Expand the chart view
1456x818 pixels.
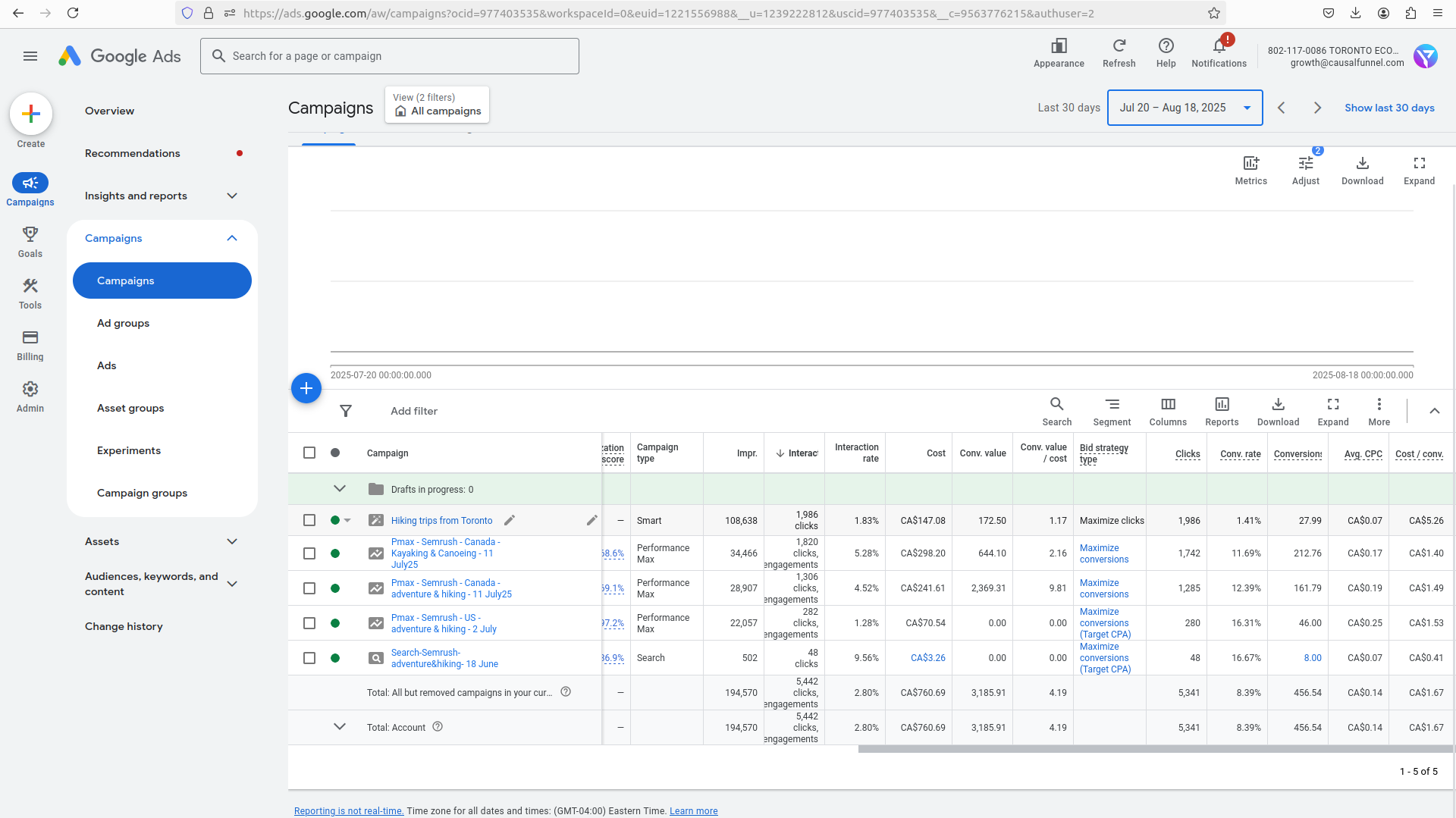tap(1419, 170)
